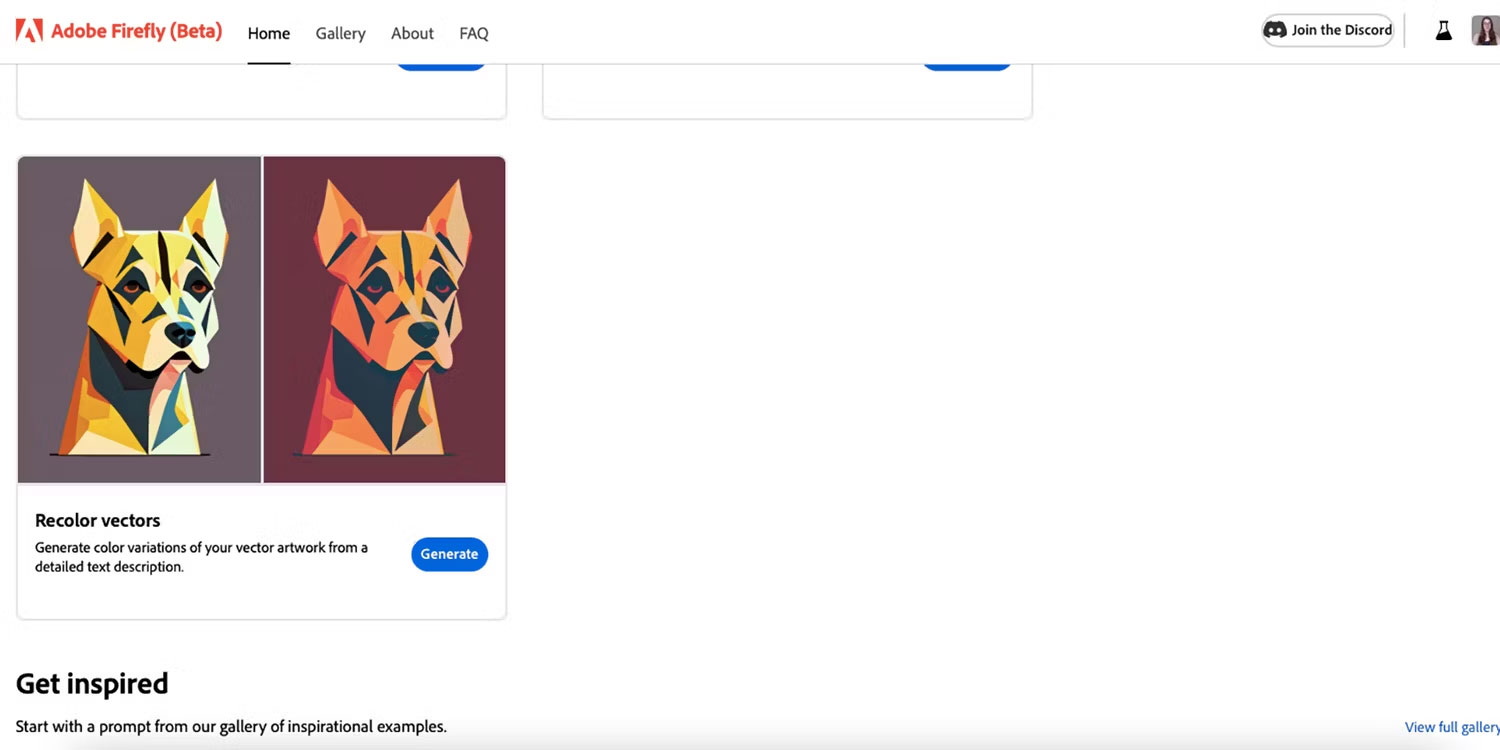Click the yellow dog vector thumbnail
The width and height of the screenshot is (1500, 750).
pyautogui.click(x=139, y=319)
